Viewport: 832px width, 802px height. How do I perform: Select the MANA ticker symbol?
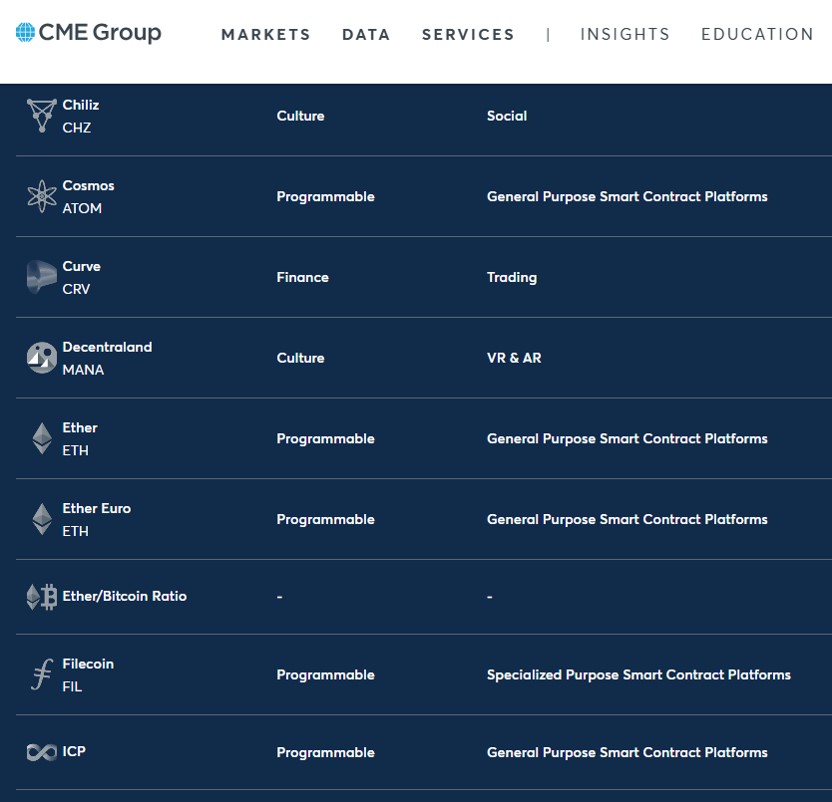(83, 370)
